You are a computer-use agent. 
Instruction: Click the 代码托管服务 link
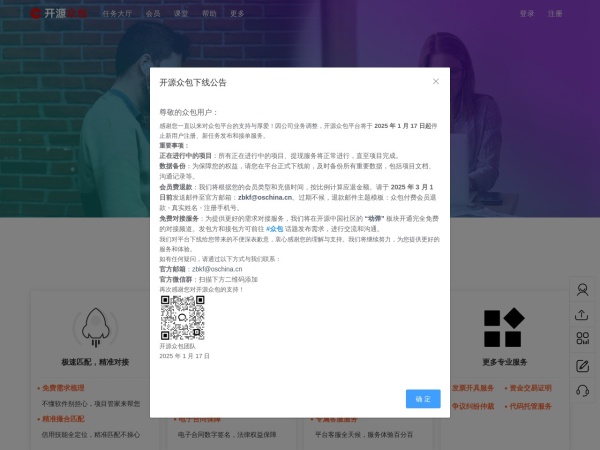pos(530,406)
